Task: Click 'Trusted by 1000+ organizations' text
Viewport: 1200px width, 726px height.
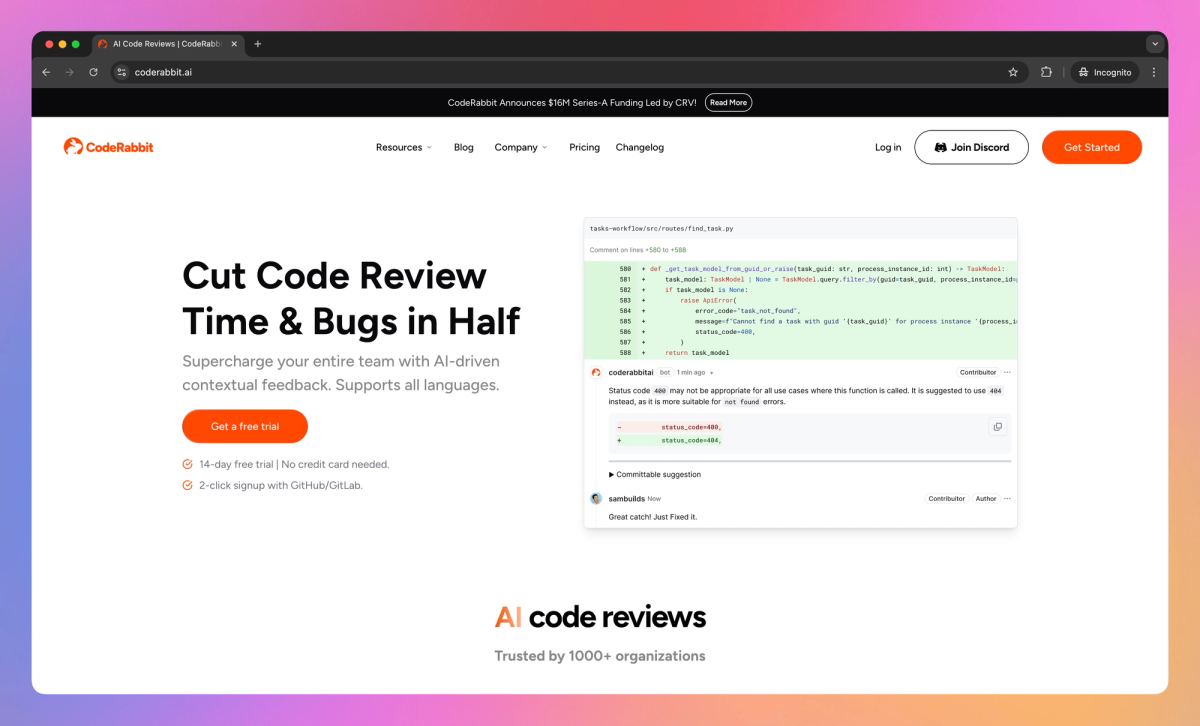Action: pos(600,656)
